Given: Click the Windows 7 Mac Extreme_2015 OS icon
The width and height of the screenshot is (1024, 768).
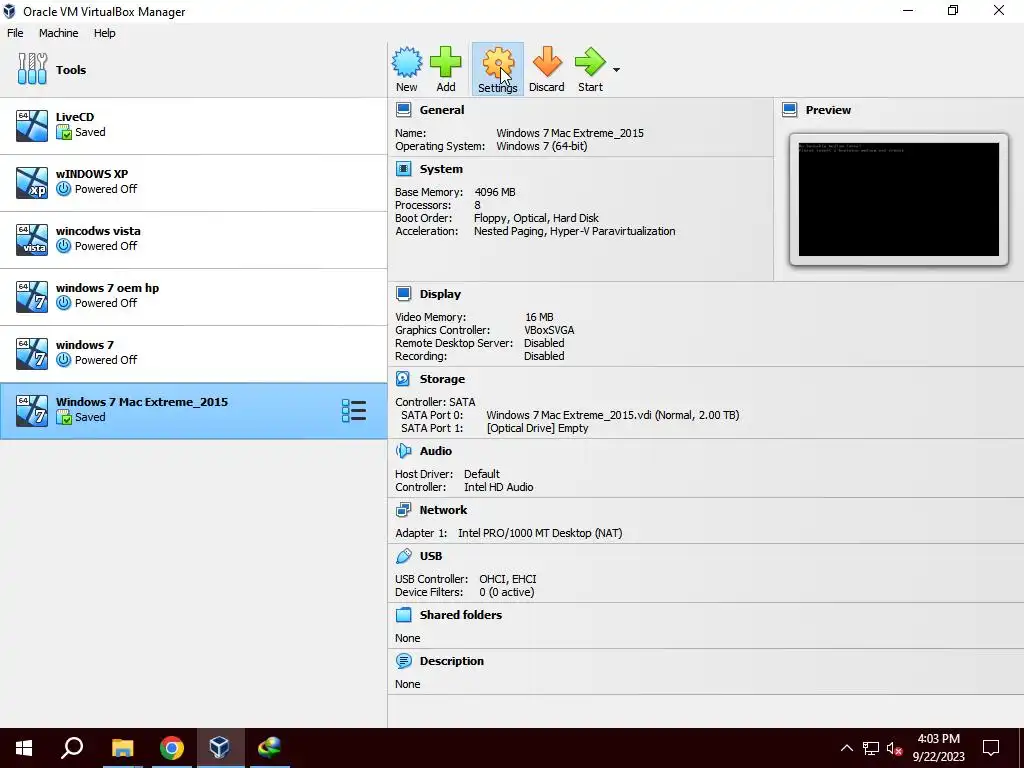Looking at the screenshot, I should point(32,411).
